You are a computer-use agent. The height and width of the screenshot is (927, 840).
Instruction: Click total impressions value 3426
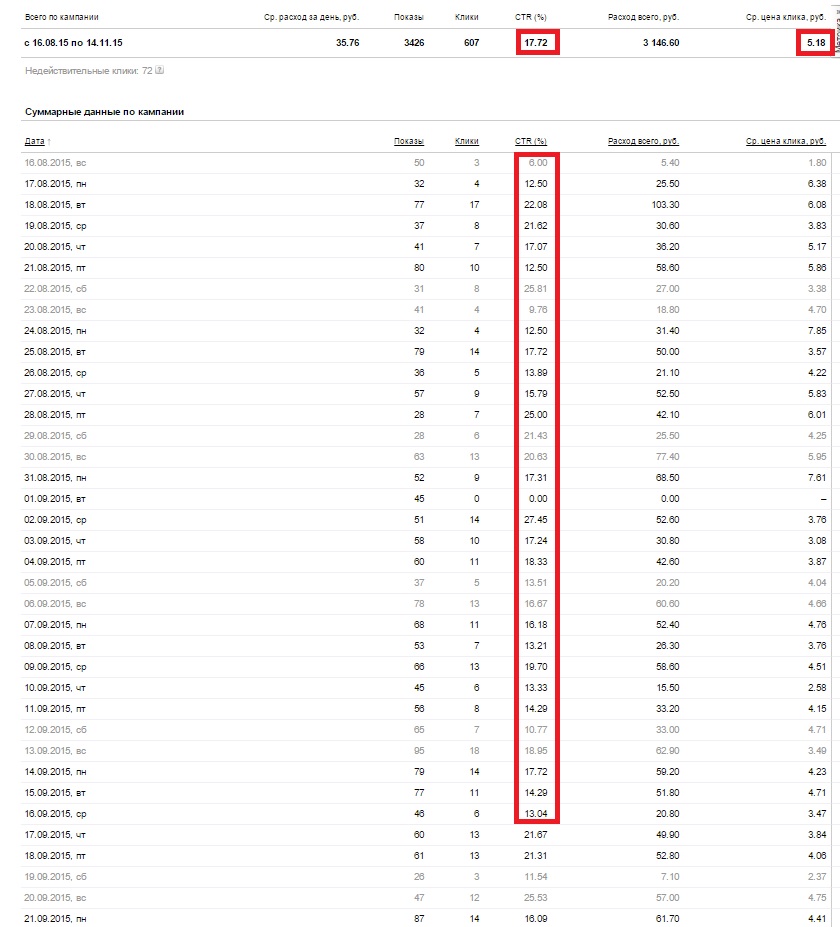414,43
